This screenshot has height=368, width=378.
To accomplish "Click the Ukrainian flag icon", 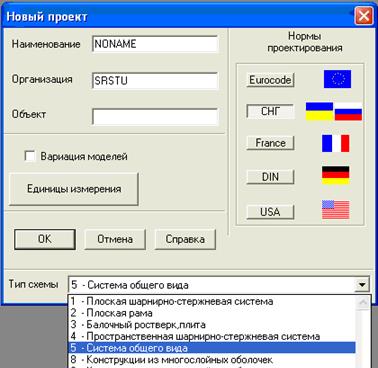I will 319,111.
